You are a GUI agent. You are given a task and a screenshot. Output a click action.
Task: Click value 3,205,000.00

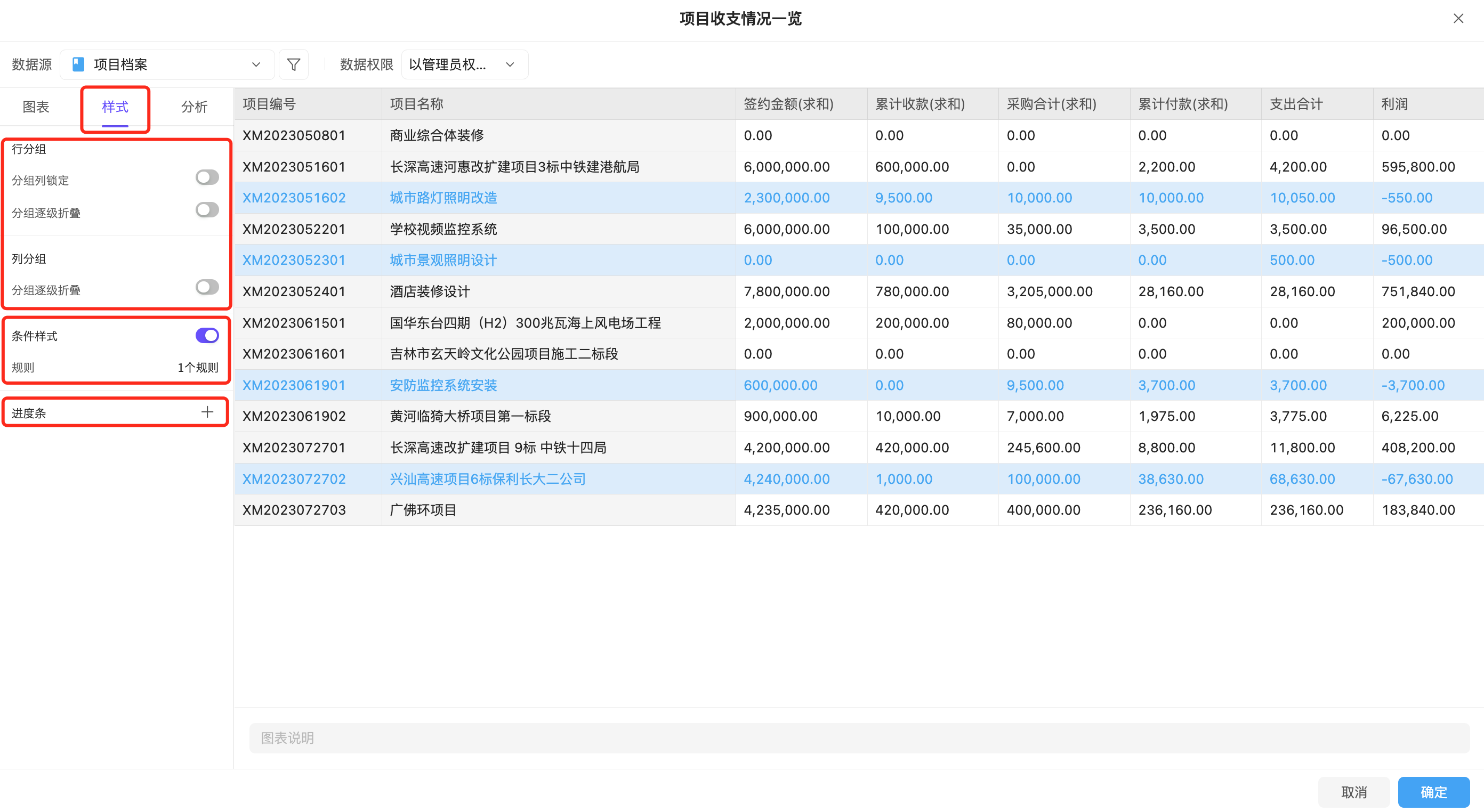point(1049,291)
